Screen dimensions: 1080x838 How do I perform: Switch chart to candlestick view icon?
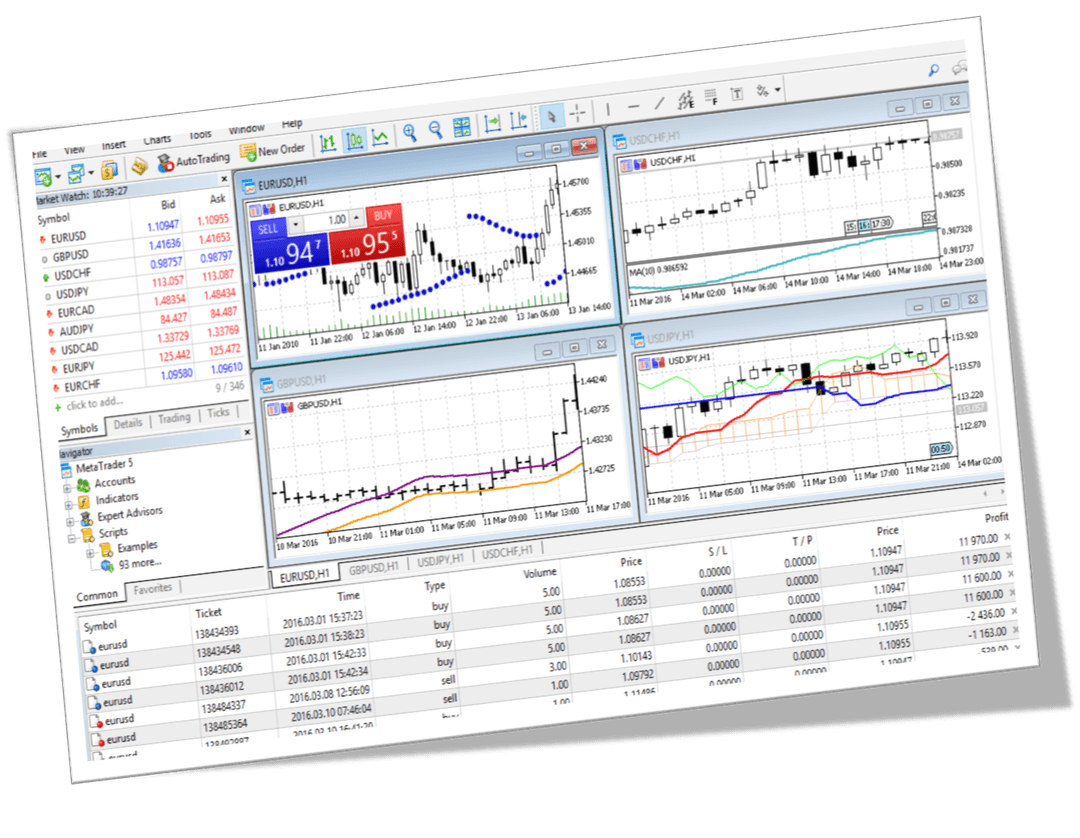(355, 141)
